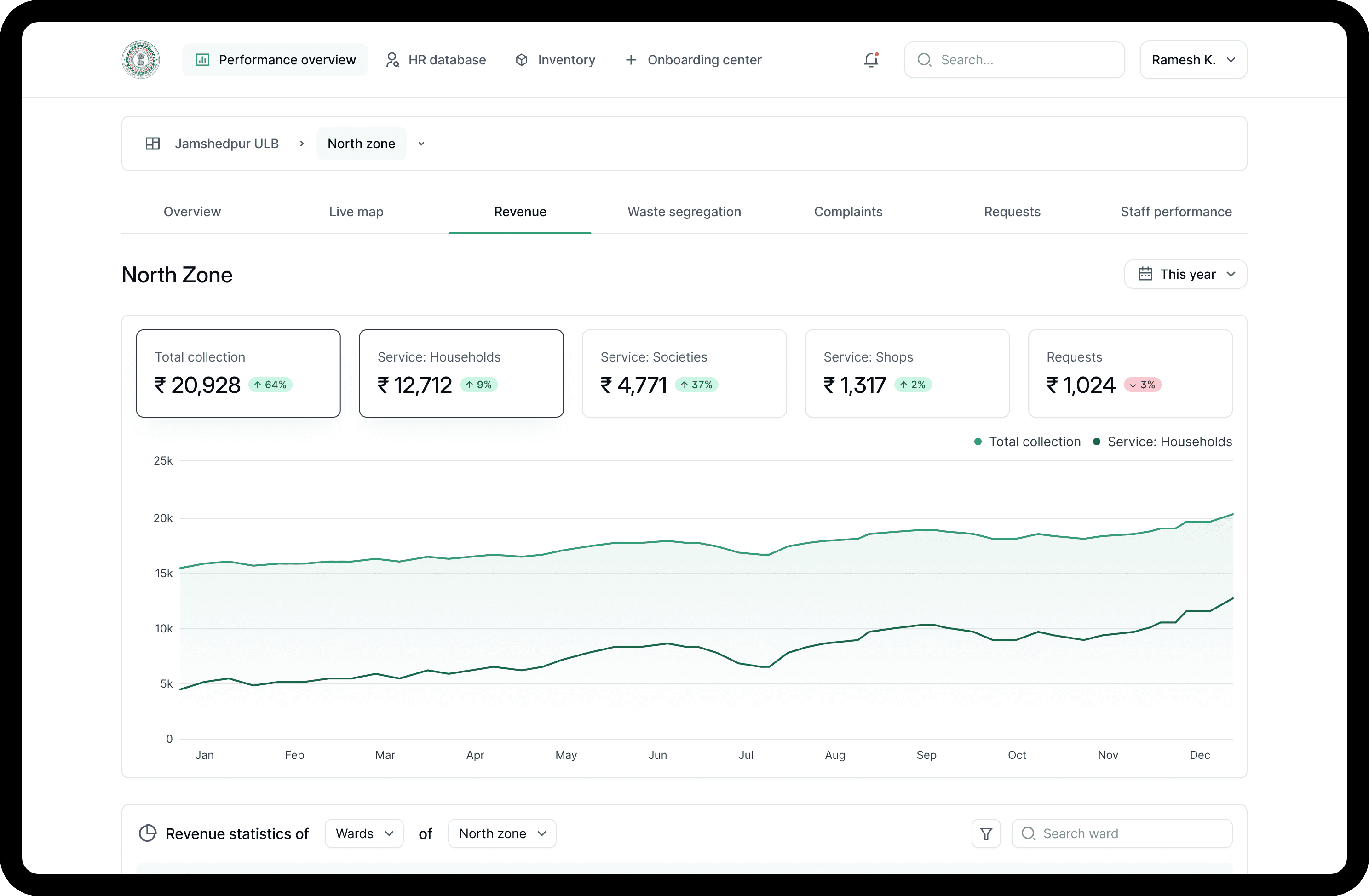Click the filter funnel icon
Image resolution: width=1369 pixels, height=896 pixels.
(x=986, y=833)
